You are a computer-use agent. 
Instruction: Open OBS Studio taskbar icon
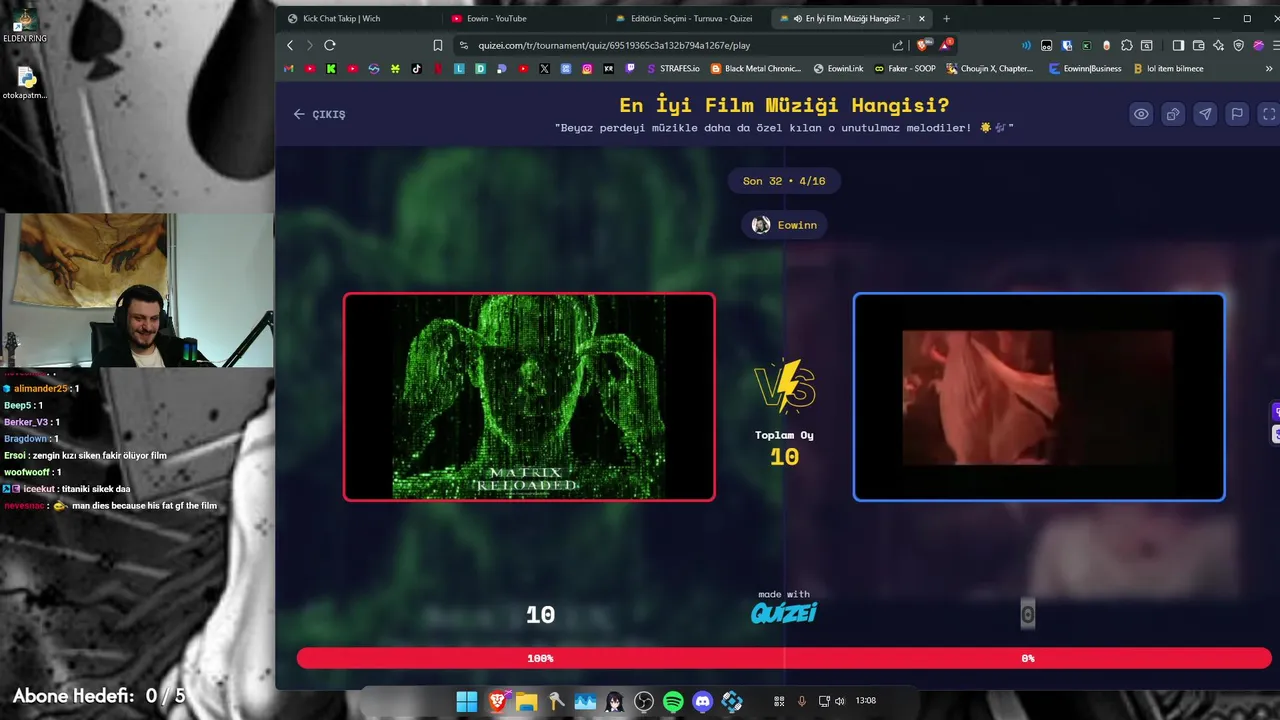pyautogui.click(x=644, y=701)
